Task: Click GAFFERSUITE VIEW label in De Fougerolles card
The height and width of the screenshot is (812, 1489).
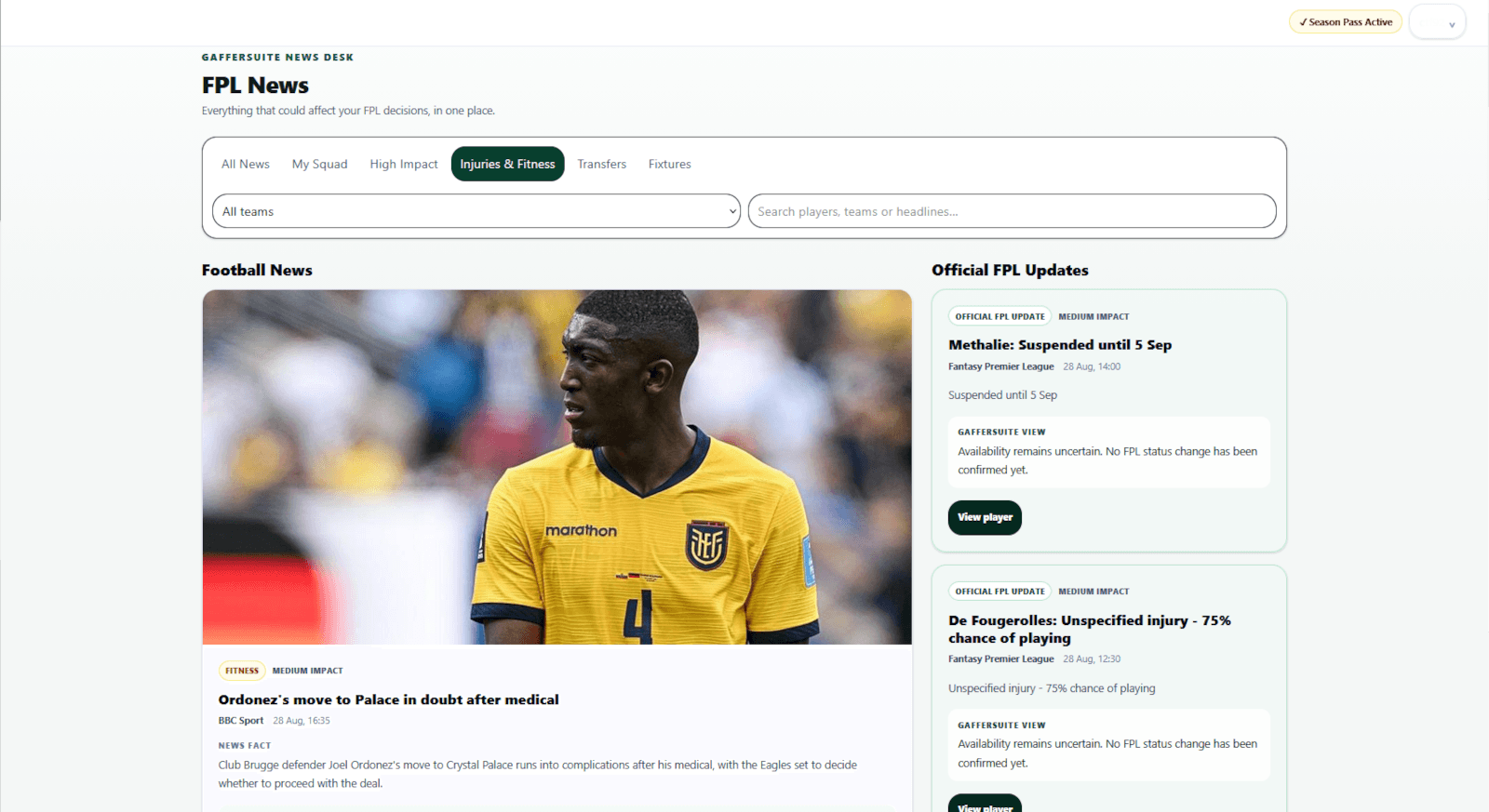Action: 1001,725
